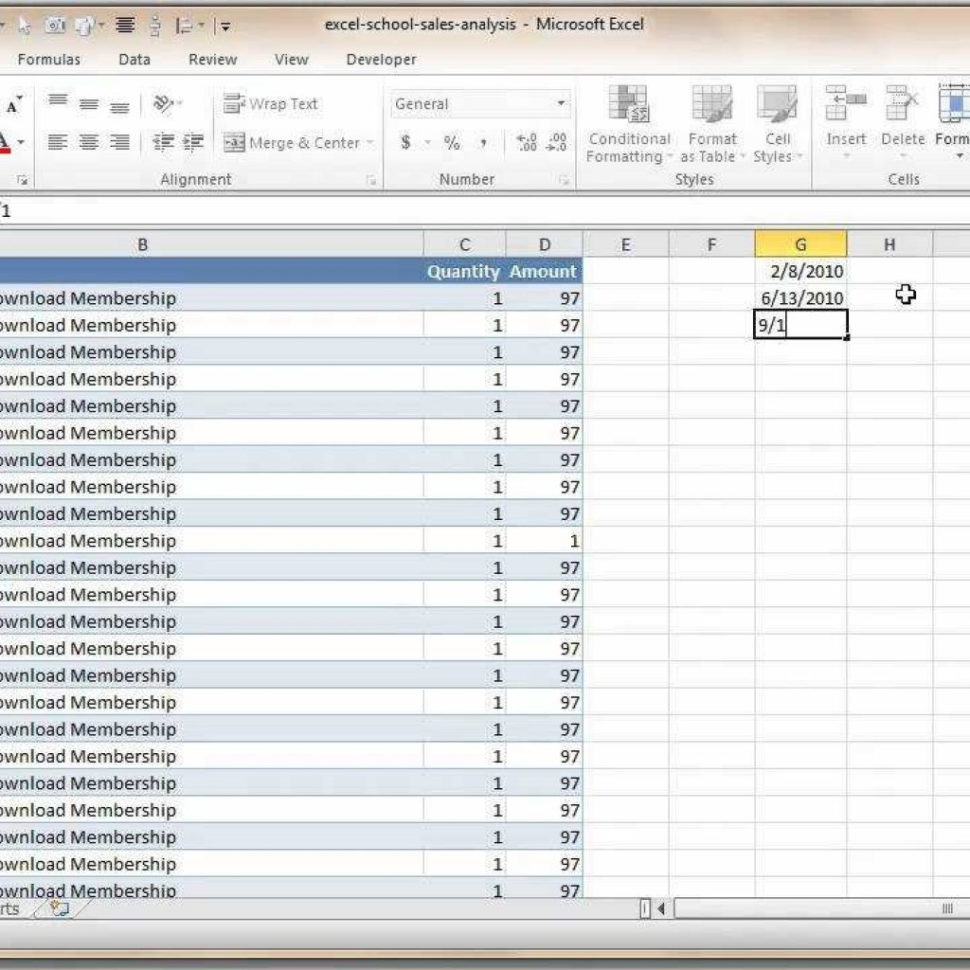Click the Percent Style icon
Screen dimensions: 970x970
(x=450, y=143)
